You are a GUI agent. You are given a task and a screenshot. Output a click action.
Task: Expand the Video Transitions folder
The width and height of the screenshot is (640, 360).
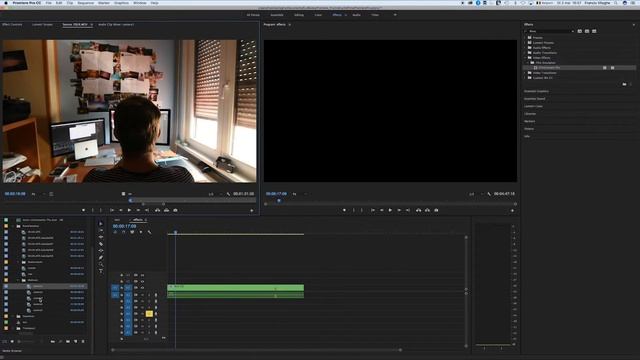(x=525, y=73)
